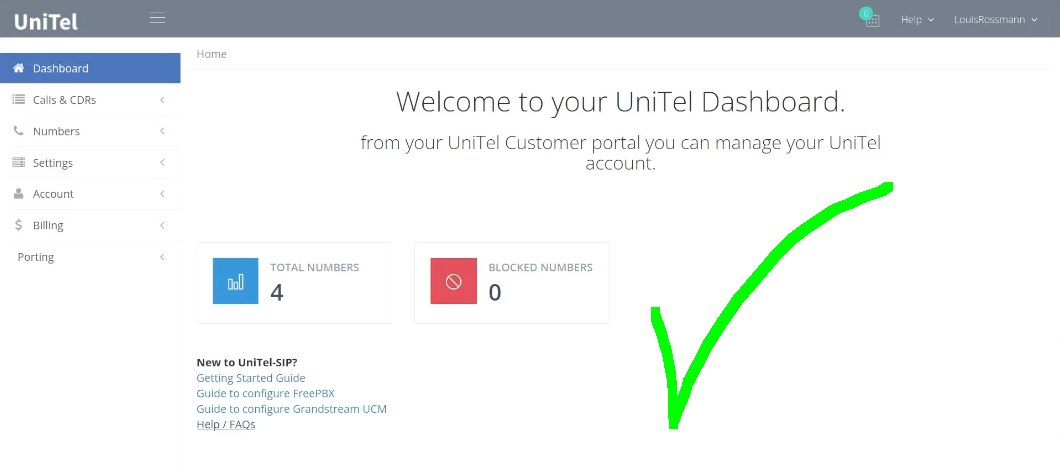
Task: Open the Help dropdown menu
Action: (x=917, y=20)
